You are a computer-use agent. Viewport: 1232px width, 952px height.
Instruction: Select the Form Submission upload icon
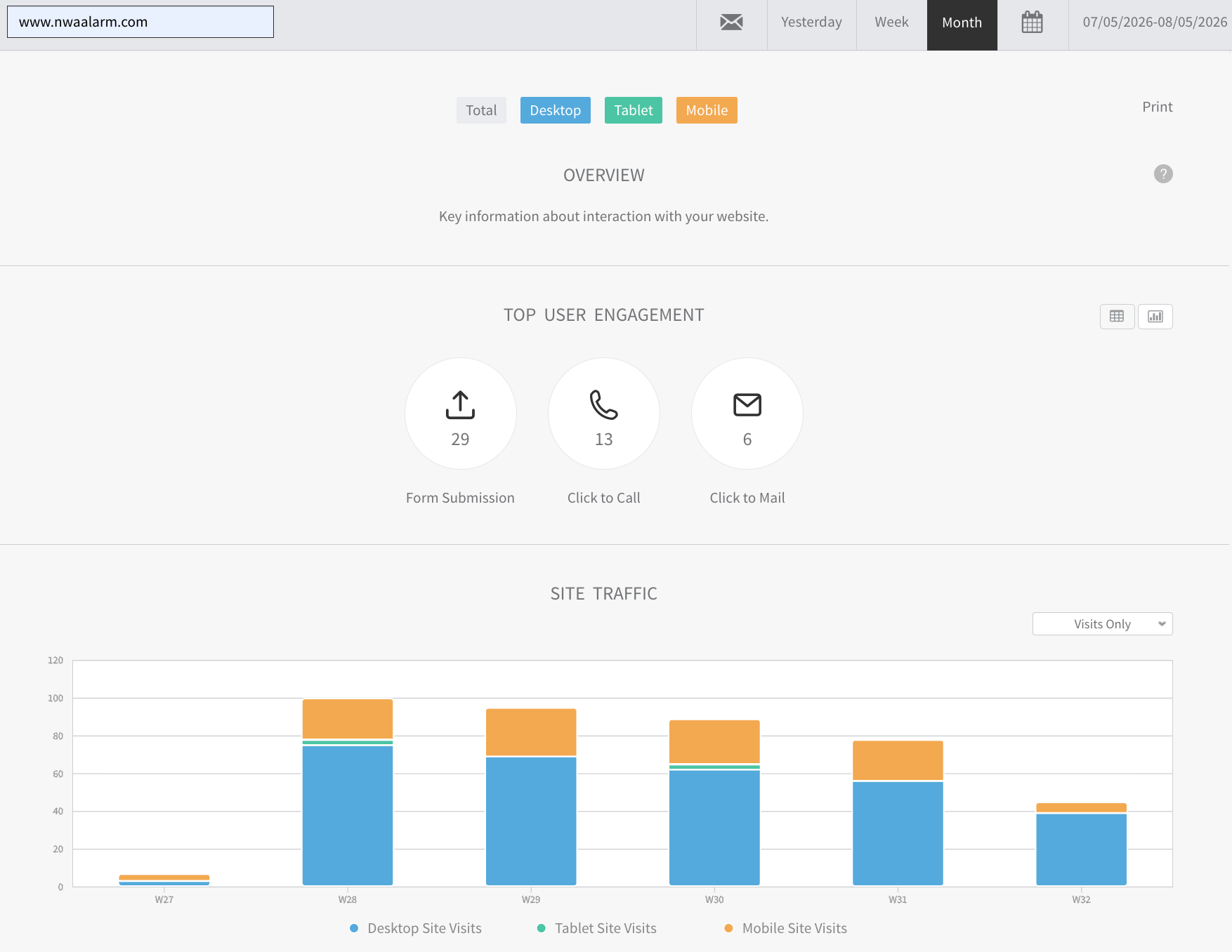pyautogui.click(x=460, y=405)
